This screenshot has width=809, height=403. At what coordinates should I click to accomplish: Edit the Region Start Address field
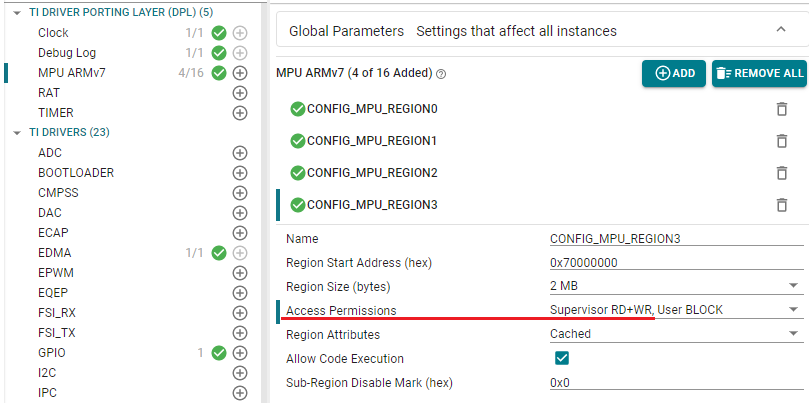[676, 262]
